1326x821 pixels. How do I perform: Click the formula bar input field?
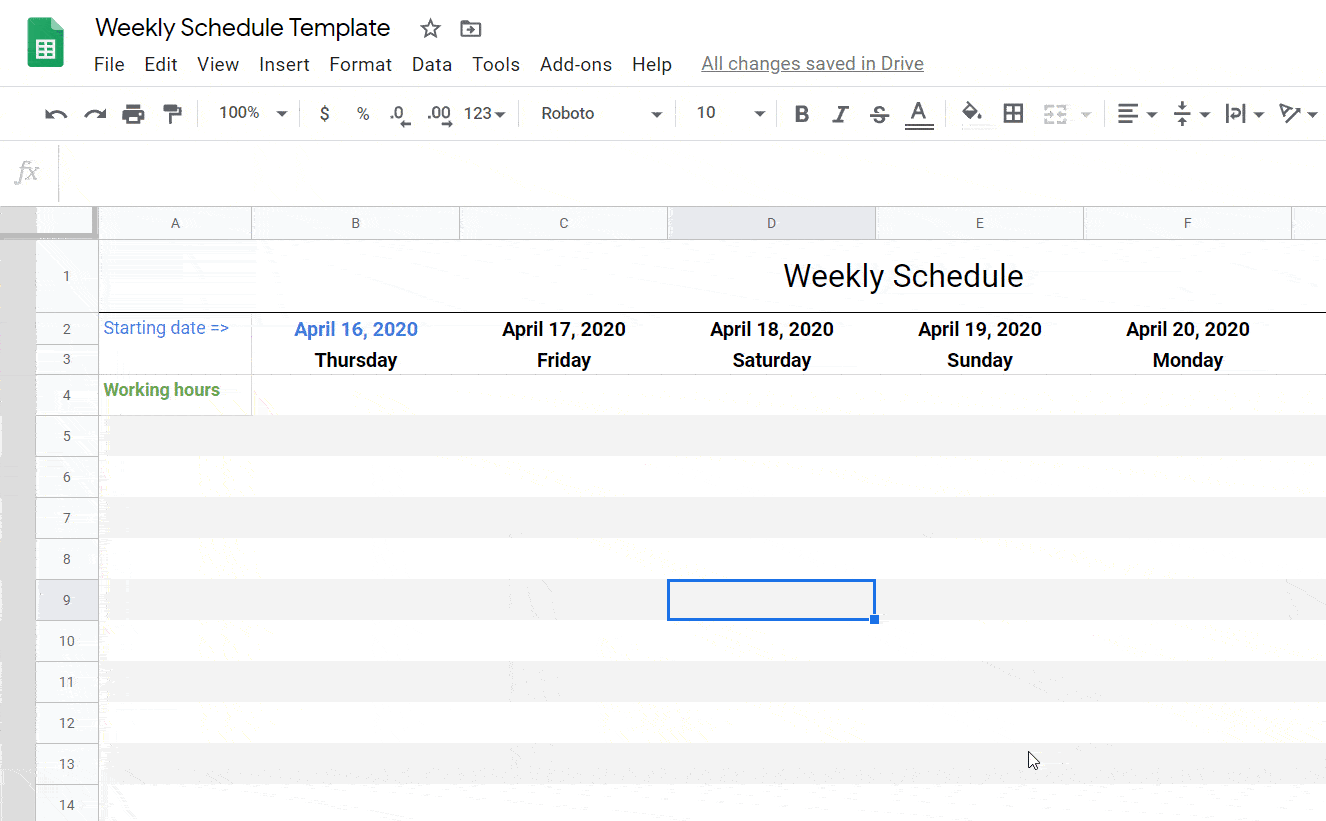690,172
